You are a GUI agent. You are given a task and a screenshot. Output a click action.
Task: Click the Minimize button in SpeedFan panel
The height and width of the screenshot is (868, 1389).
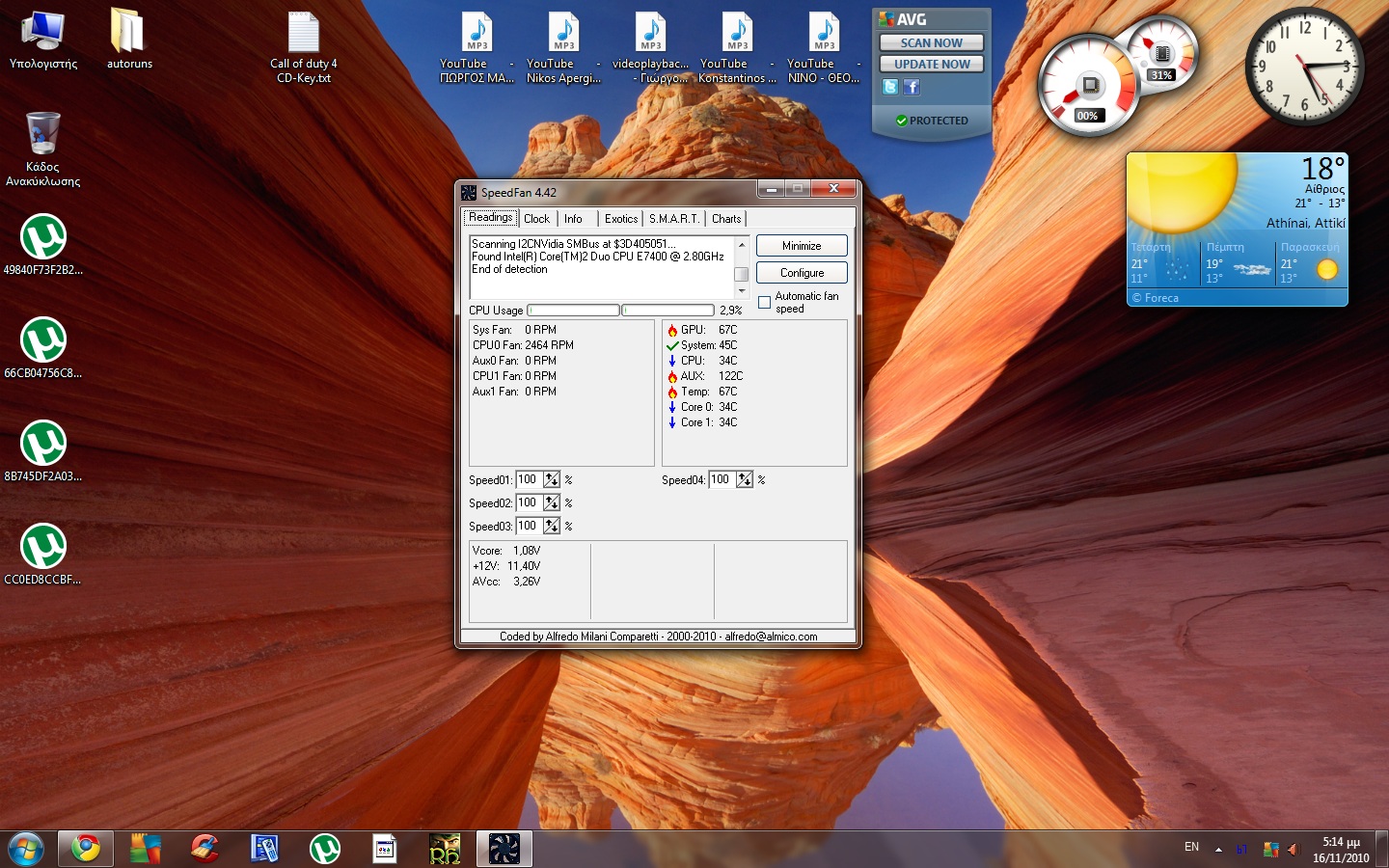pos(802,246)
